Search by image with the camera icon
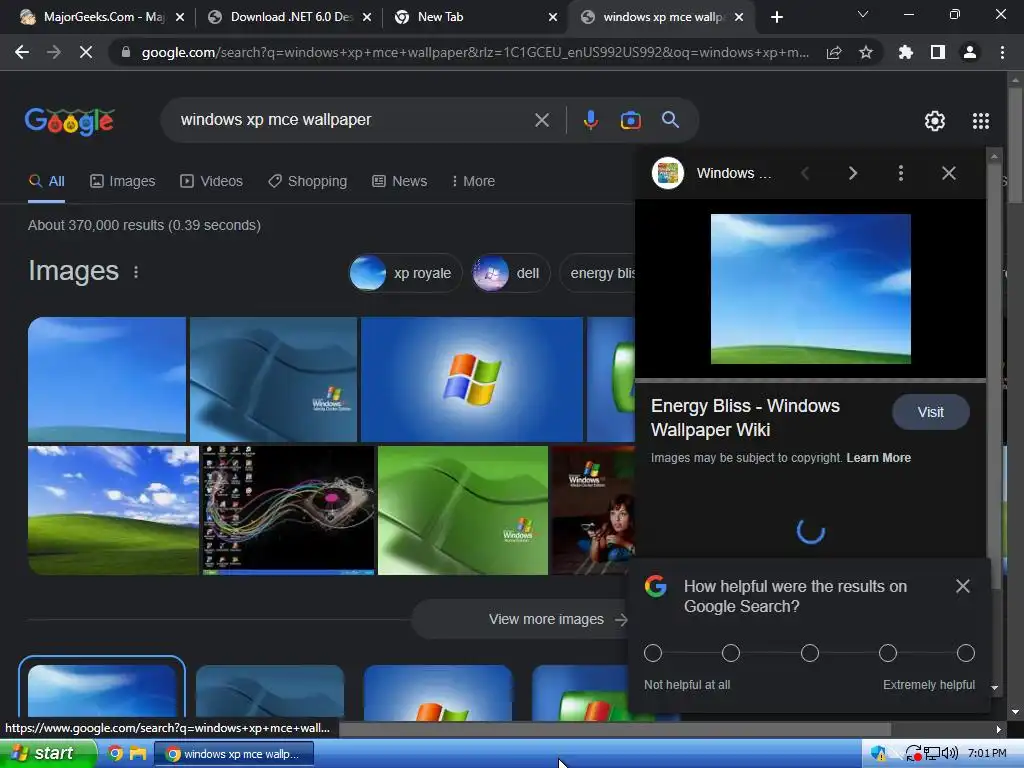The height and width of the screenshot is (768, 1024). click(x=630, y=120)
